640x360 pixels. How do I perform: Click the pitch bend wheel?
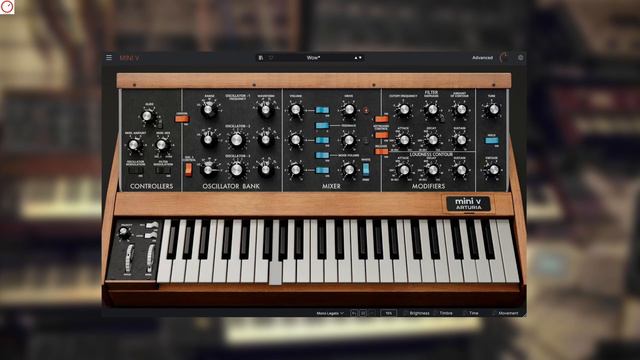click(129, 258)
